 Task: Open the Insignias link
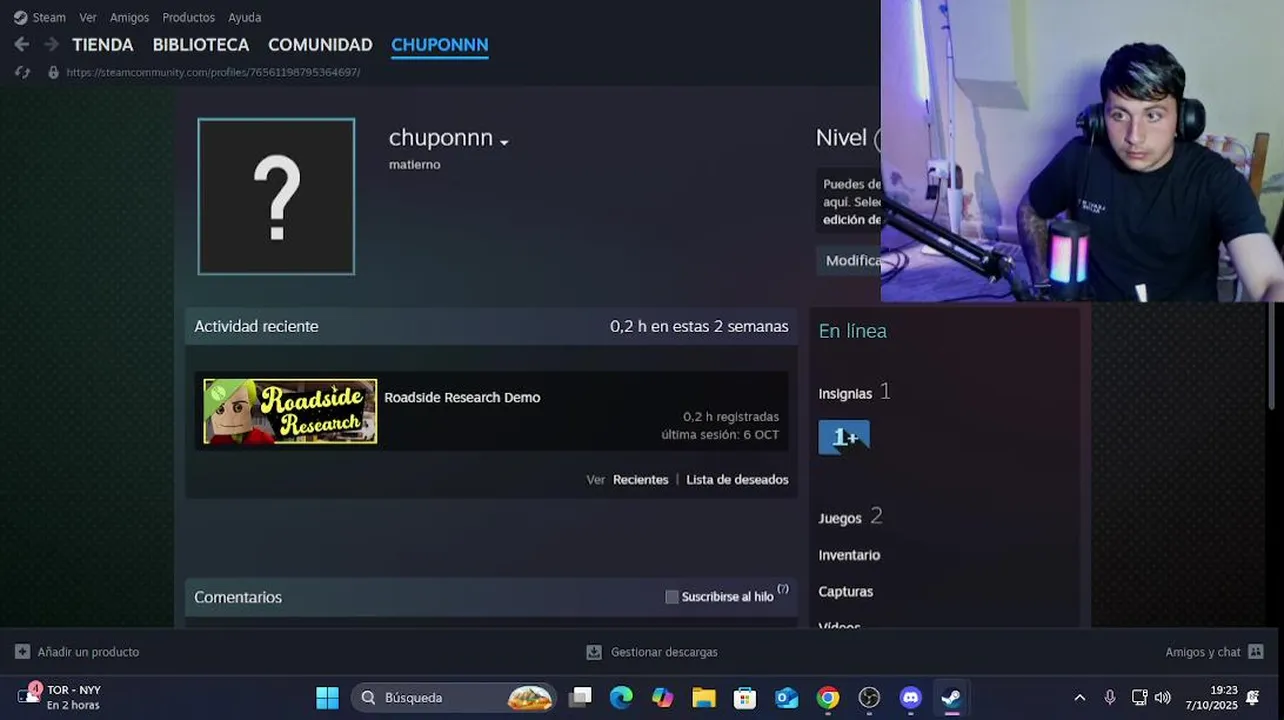coord(845,394)
